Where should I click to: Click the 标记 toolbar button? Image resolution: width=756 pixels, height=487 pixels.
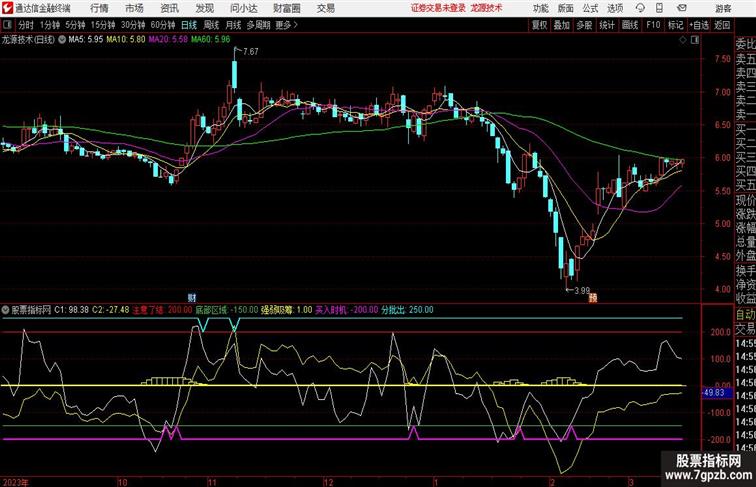click(x=675, y=25)
